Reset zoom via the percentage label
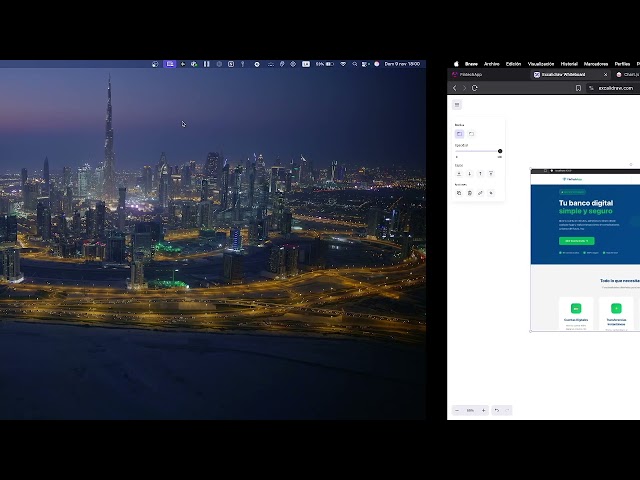640x480 pixels. pos(470,410)
